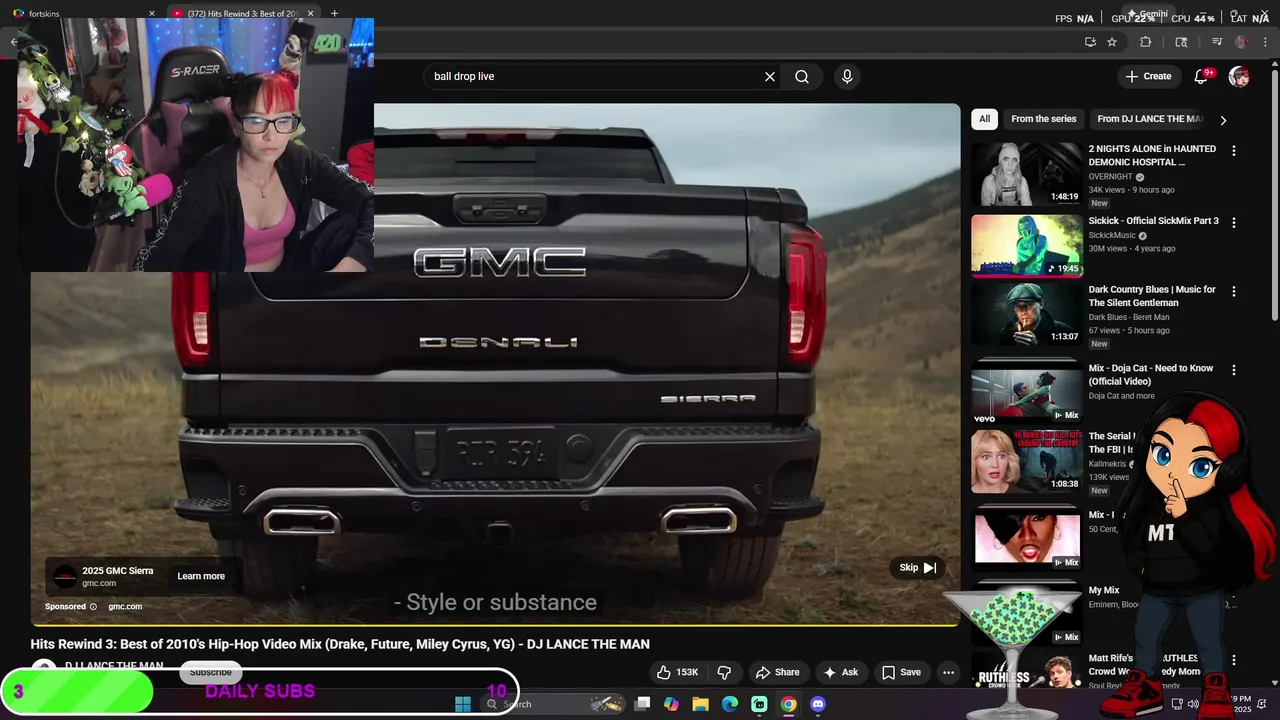Viewport: 1280px width, 720px height.
Task: Open options for Dark Country Blues video
Action: [x=1233, y=291]
